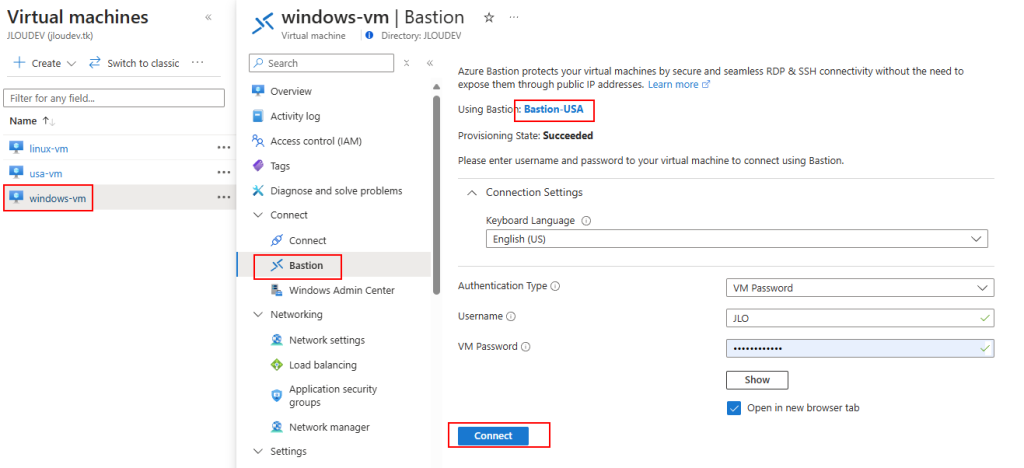Open more actions ellipsis next to star
1024x468 pixels.
click(x=514, y=18)
